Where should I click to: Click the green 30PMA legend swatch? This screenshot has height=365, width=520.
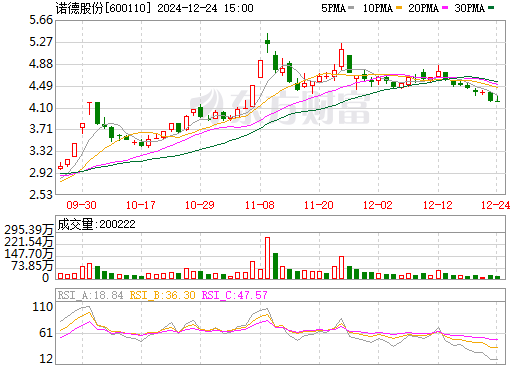tap(491, 7)
